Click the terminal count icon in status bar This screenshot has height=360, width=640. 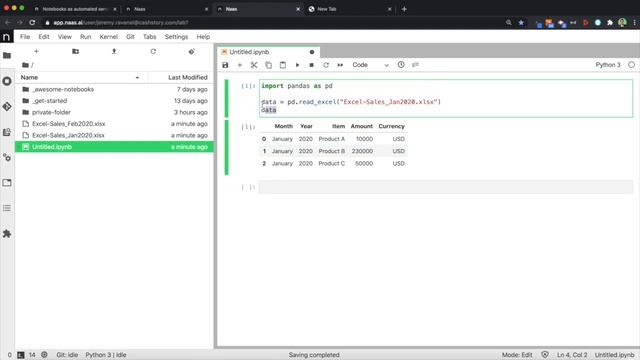tap(21, 355)
